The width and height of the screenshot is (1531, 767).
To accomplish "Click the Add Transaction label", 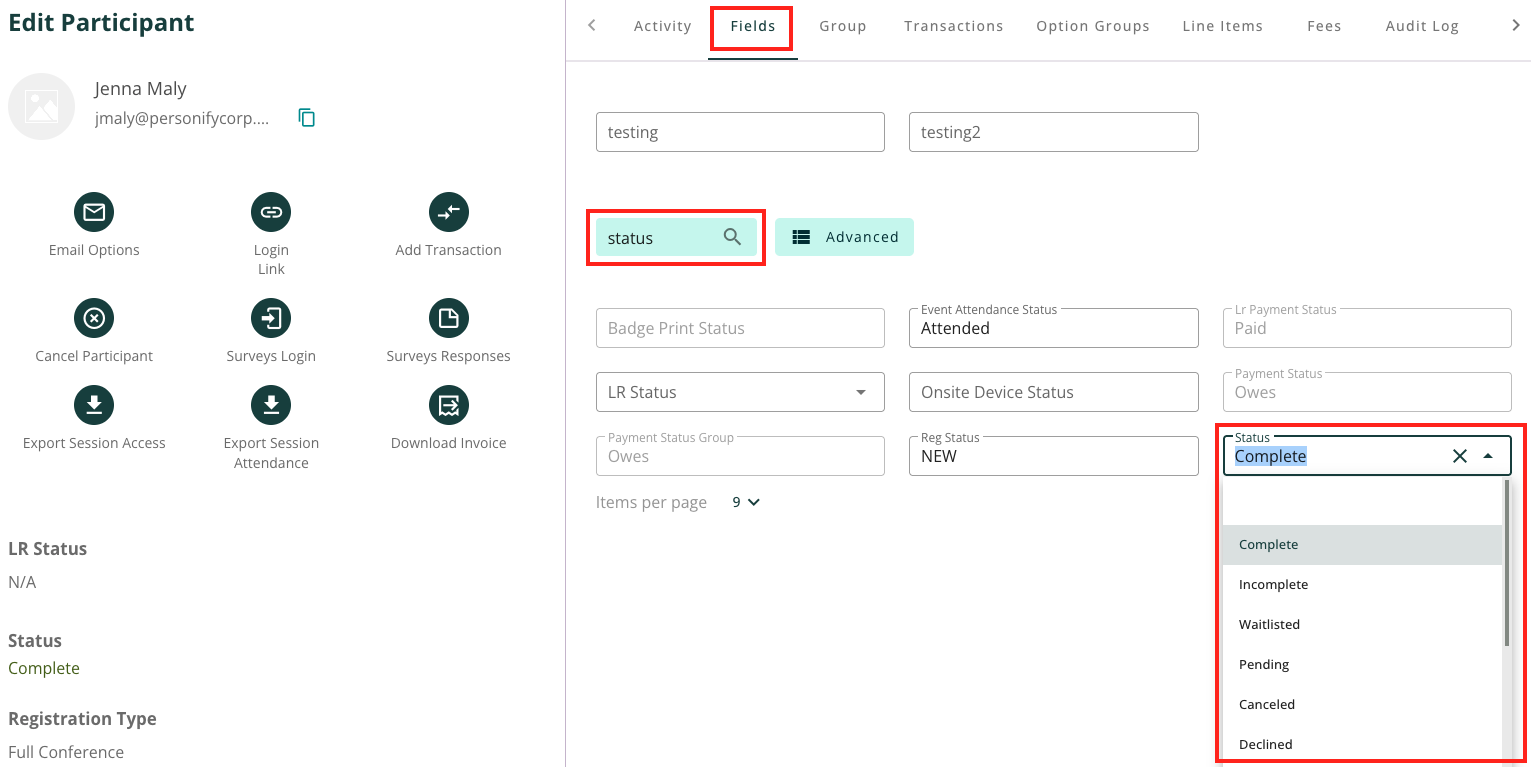I will tap(449, 250).
